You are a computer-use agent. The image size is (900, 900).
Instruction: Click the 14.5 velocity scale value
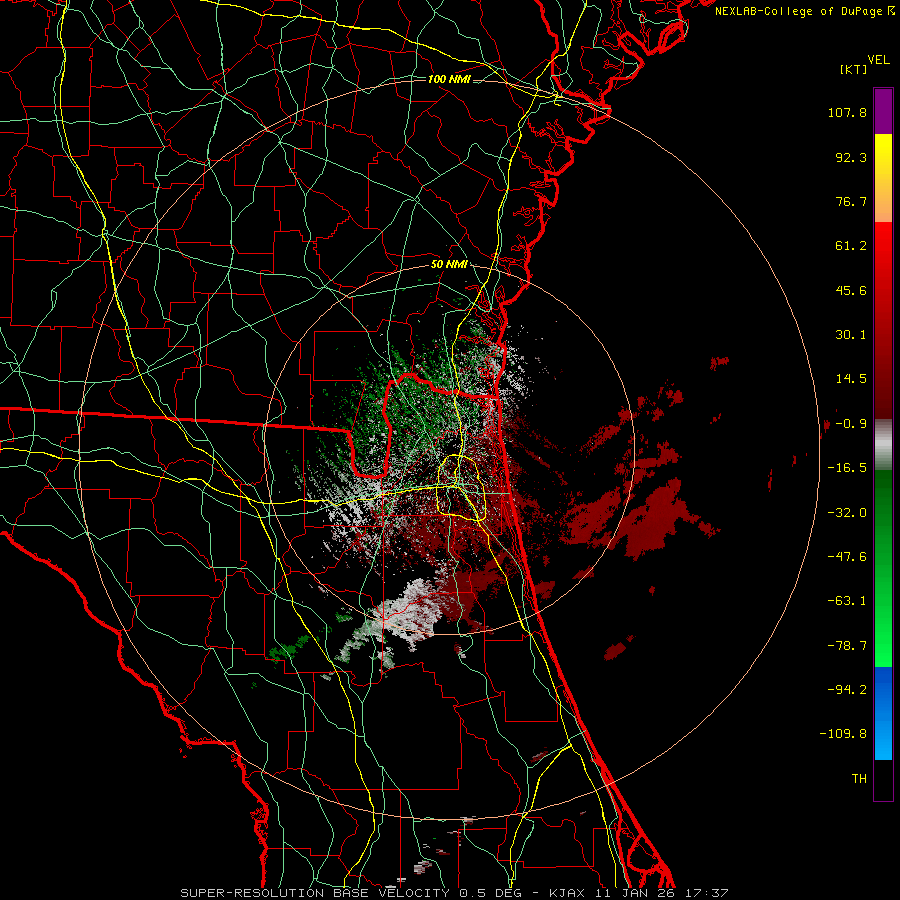pos(851,379)
